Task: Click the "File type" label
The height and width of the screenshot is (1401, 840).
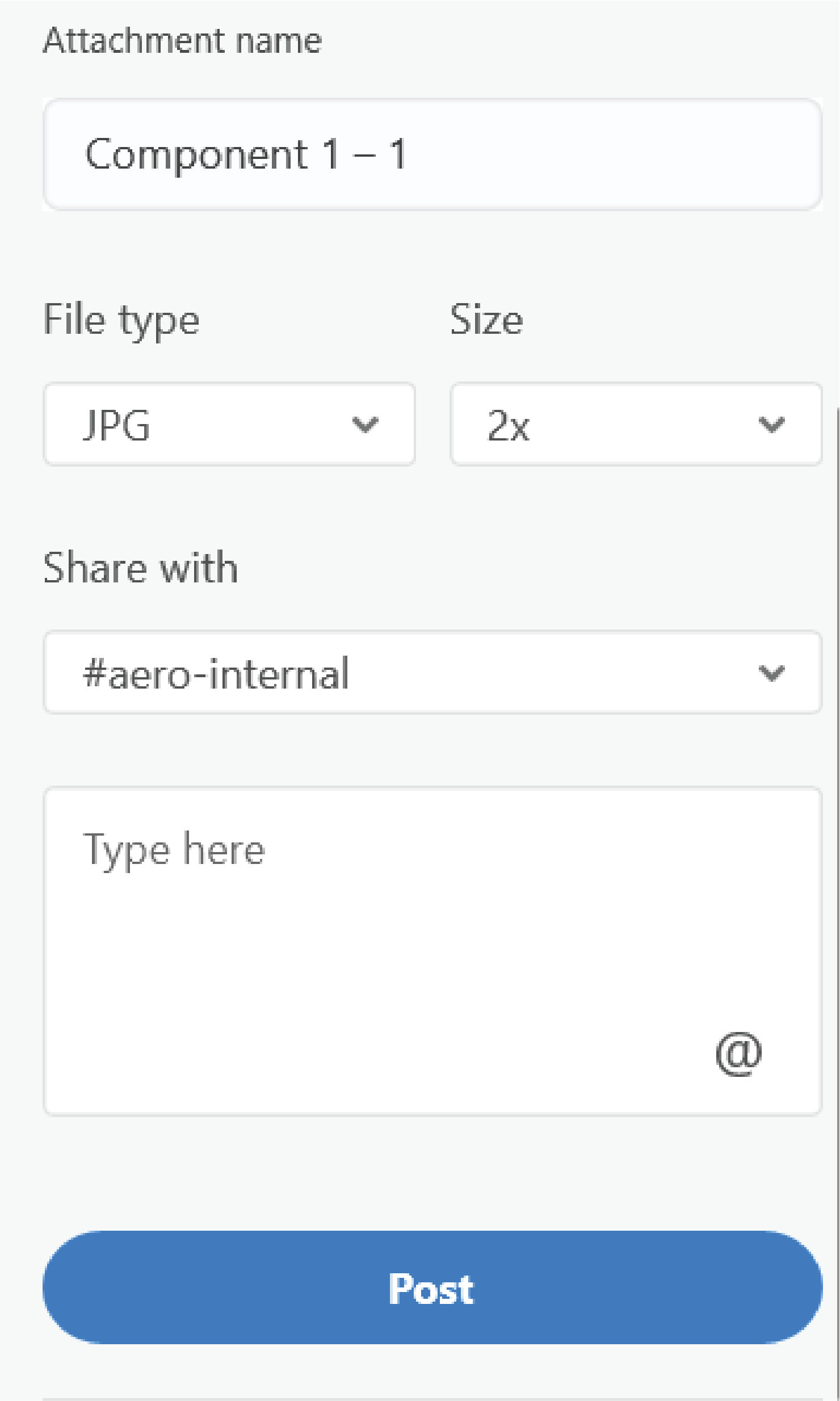Action: pos(121,320)
